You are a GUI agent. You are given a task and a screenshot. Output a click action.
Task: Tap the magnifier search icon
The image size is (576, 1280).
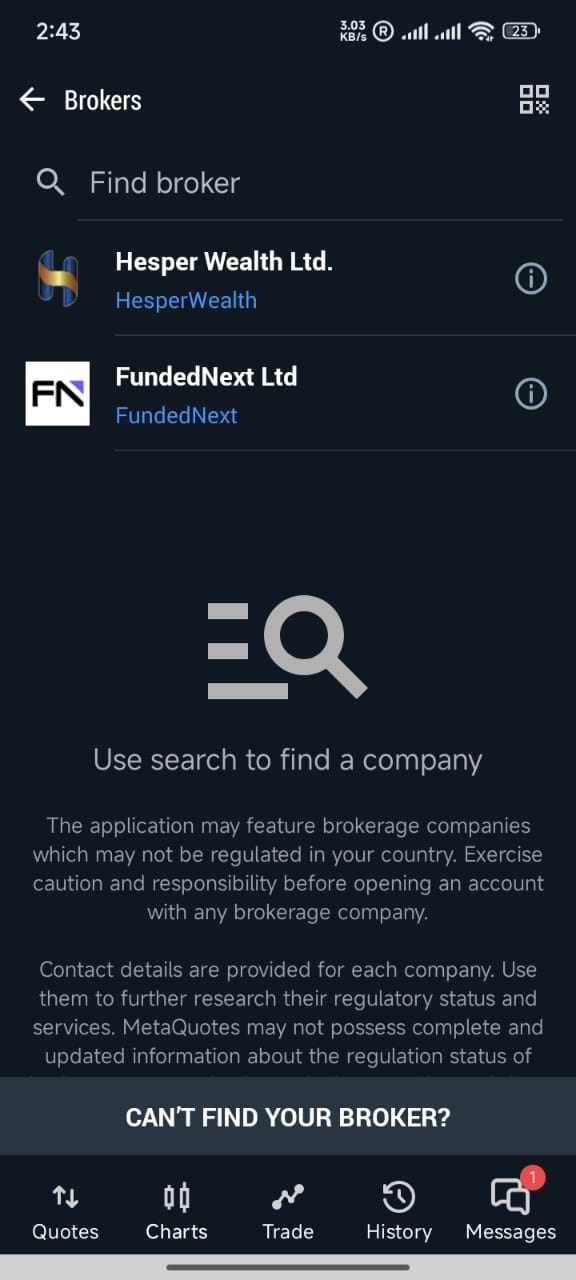tap(50, 182)
